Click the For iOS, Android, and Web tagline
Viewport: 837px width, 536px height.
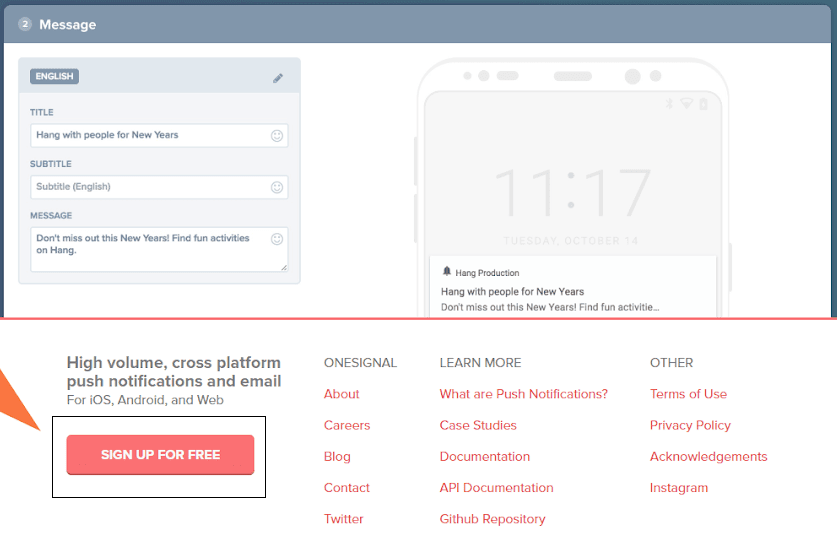pos(145,400)
